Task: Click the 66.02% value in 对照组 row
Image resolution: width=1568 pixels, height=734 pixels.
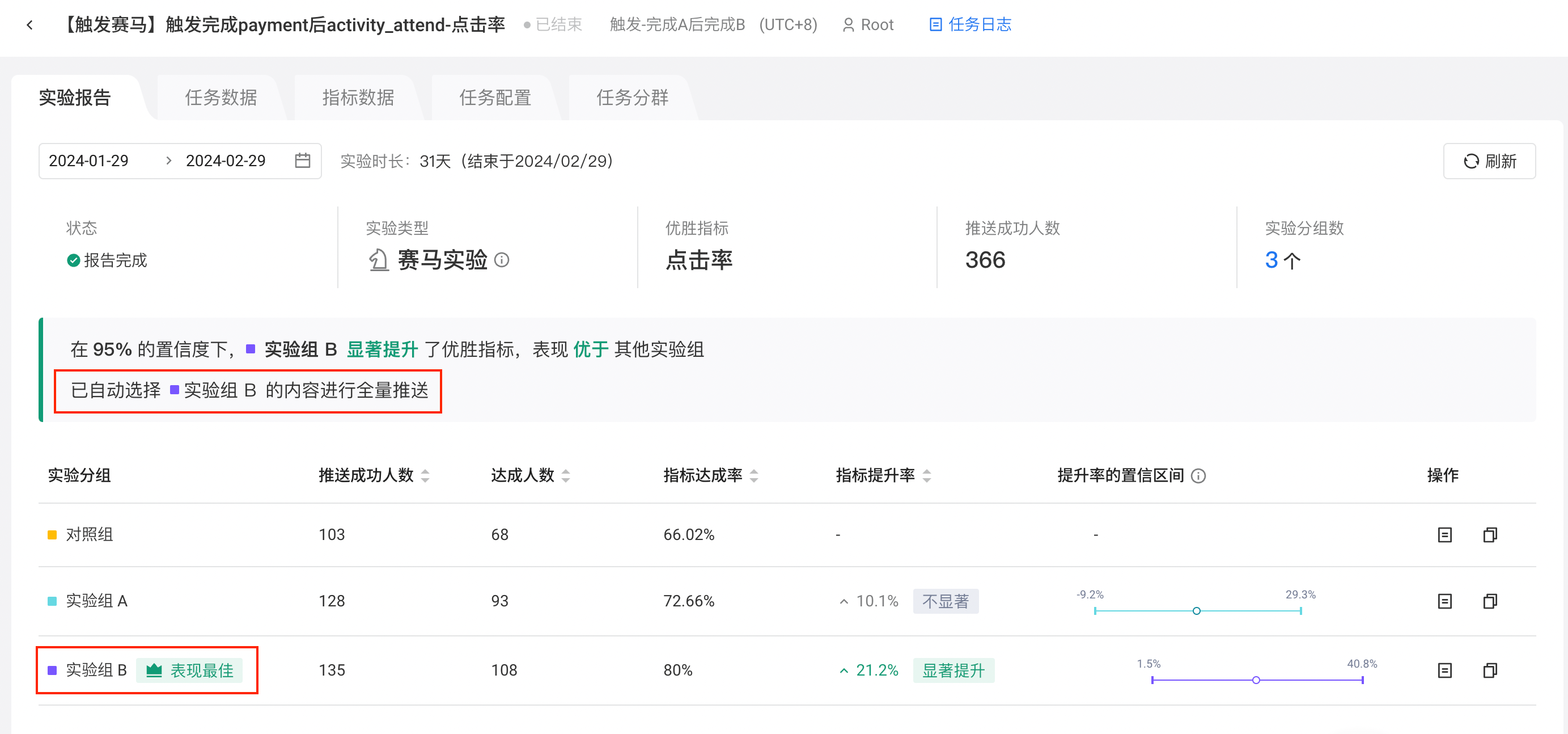Action: tap(689, 535)
